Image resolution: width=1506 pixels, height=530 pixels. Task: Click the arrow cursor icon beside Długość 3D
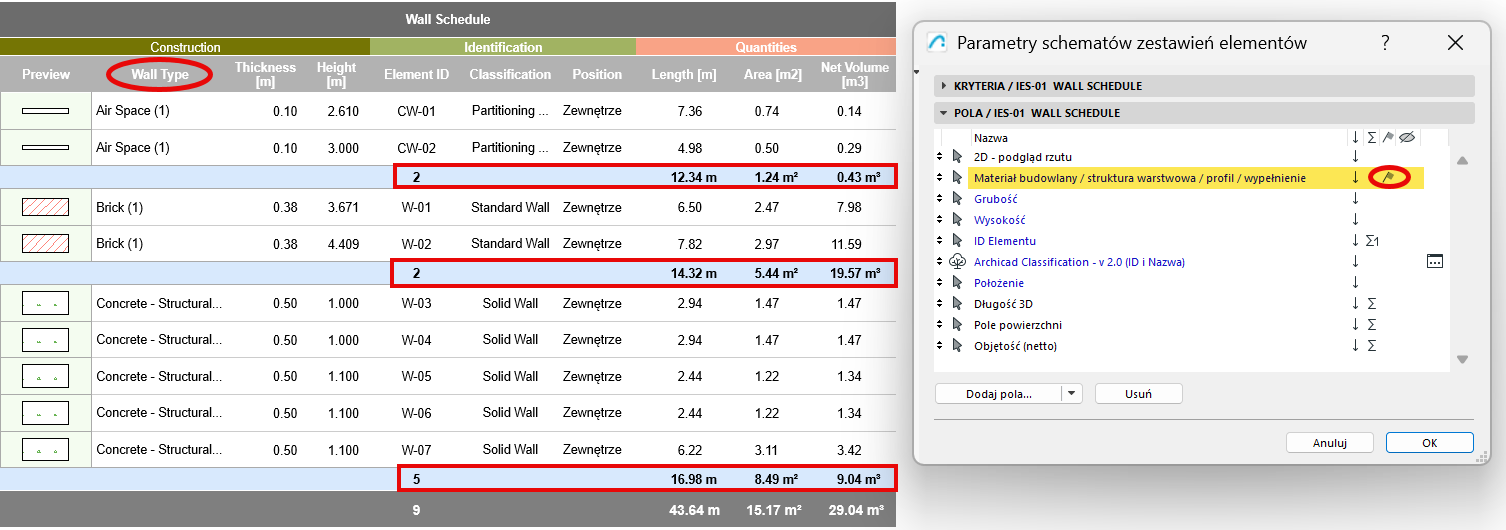point(957,303)
